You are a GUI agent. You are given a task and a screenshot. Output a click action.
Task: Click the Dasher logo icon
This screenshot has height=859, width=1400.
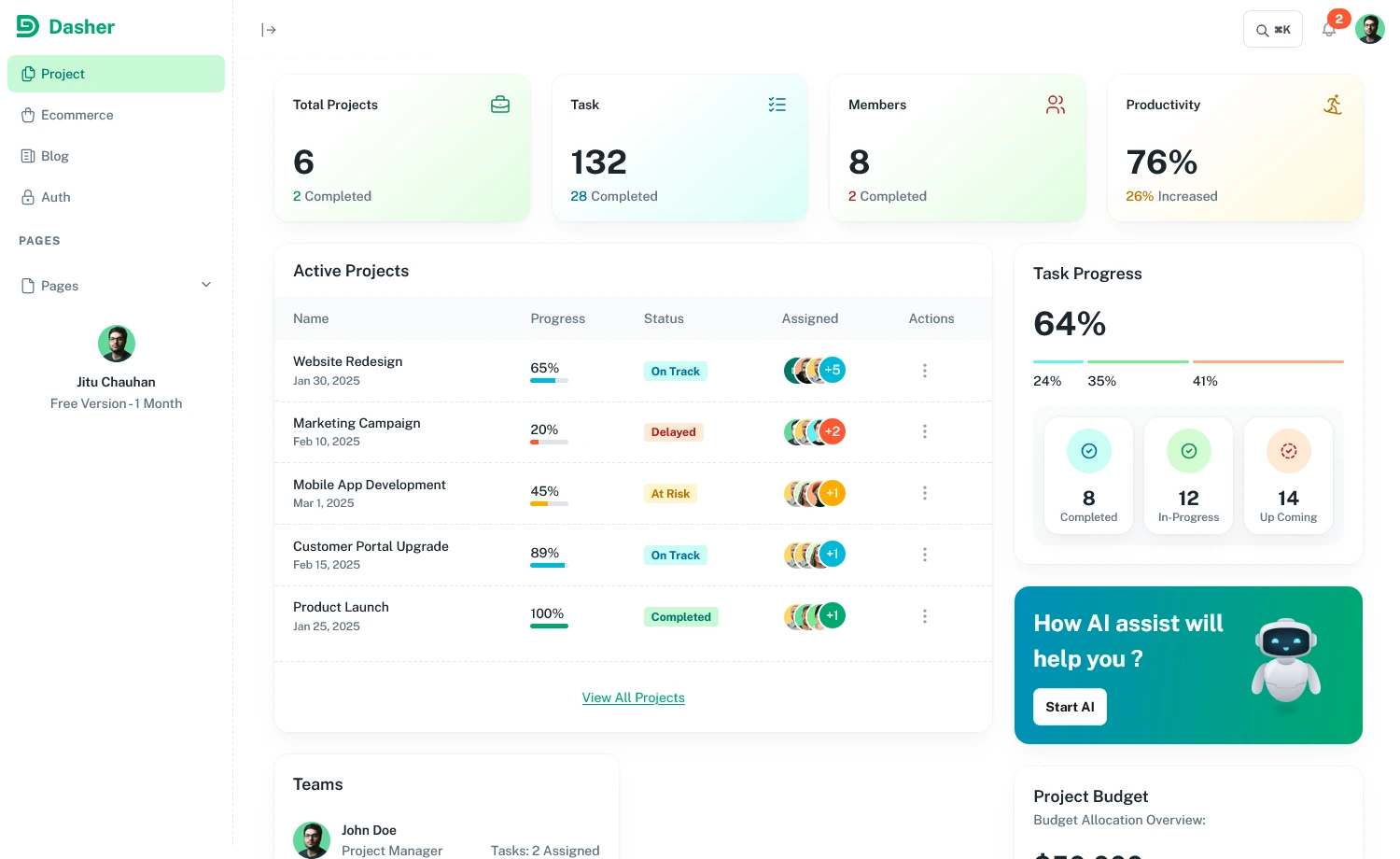click(x=28, y=26)
